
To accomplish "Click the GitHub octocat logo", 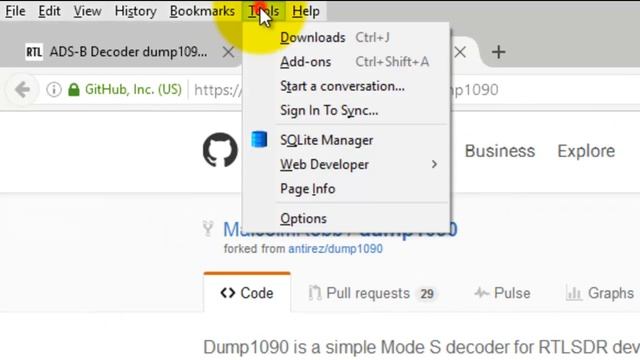I will (220, 150).
